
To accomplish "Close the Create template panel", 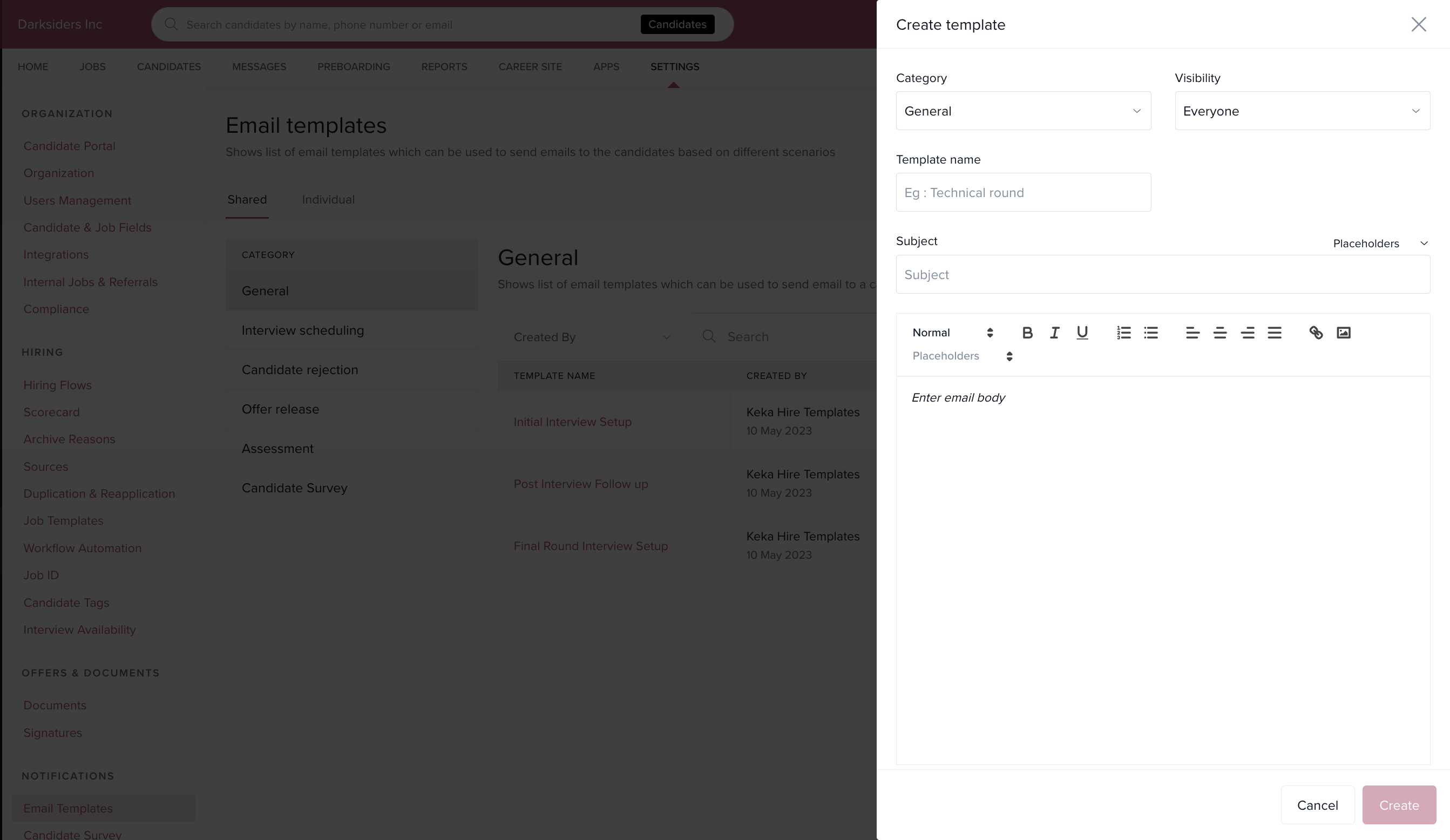I will point(1418,24).
